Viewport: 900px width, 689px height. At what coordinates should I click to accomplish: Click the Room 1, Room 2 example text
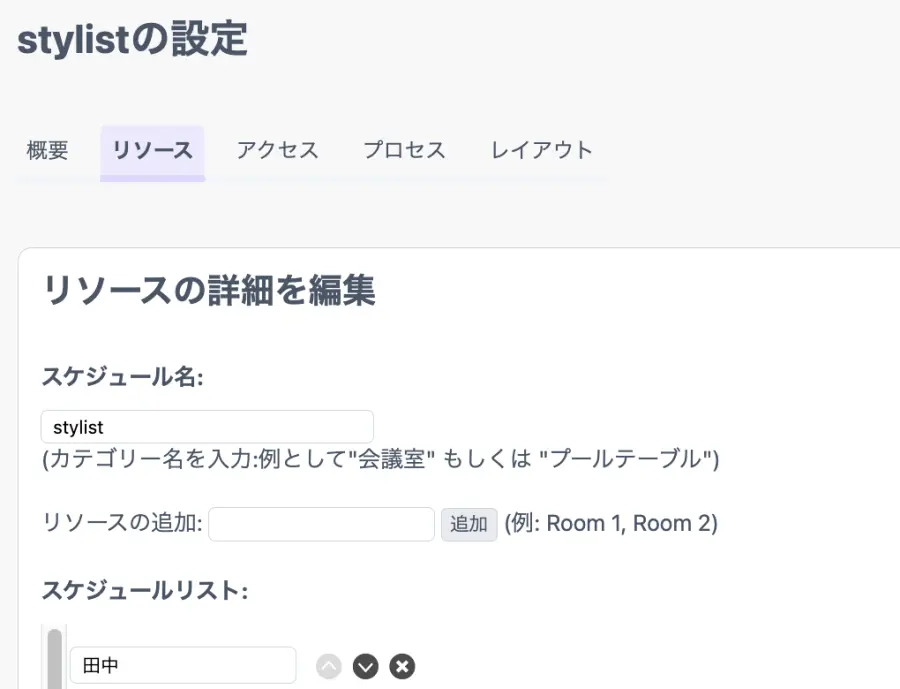point(610,523)
